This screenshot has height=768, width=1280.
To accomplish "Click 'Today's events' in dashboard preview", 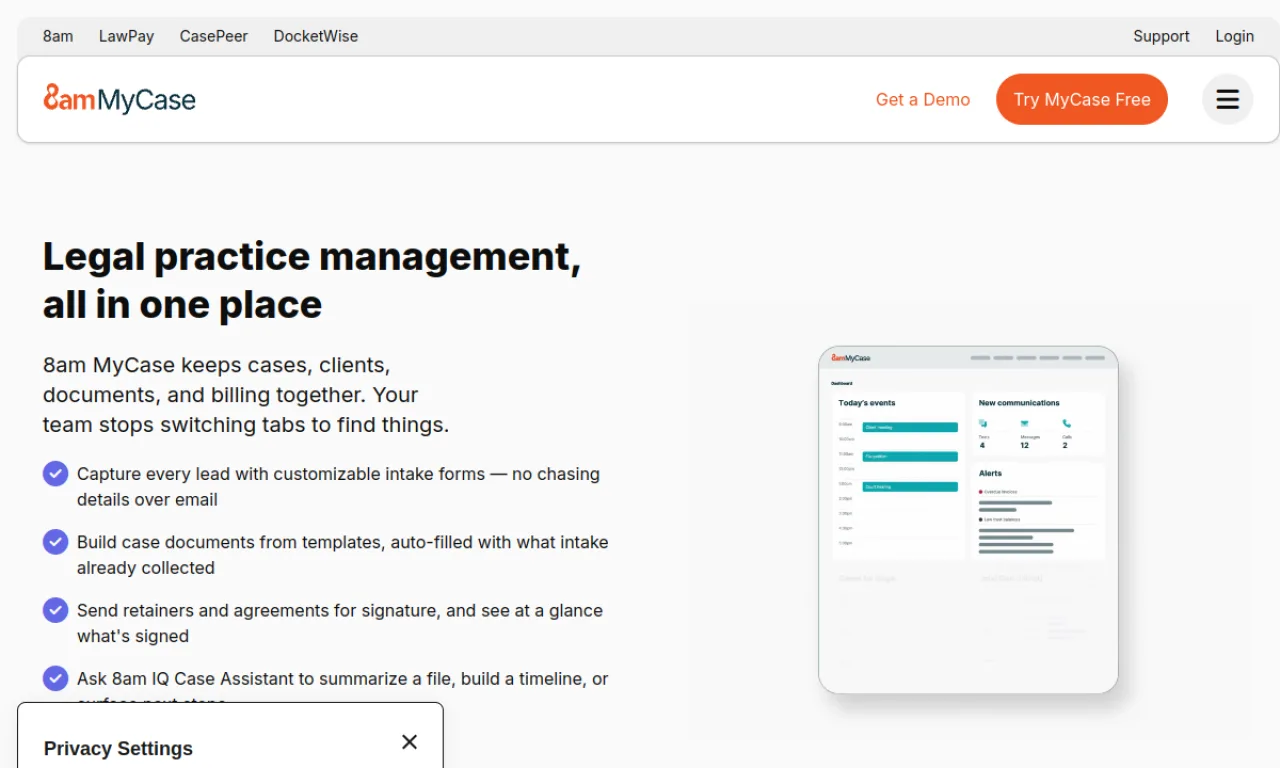I will tap(867, 403).
